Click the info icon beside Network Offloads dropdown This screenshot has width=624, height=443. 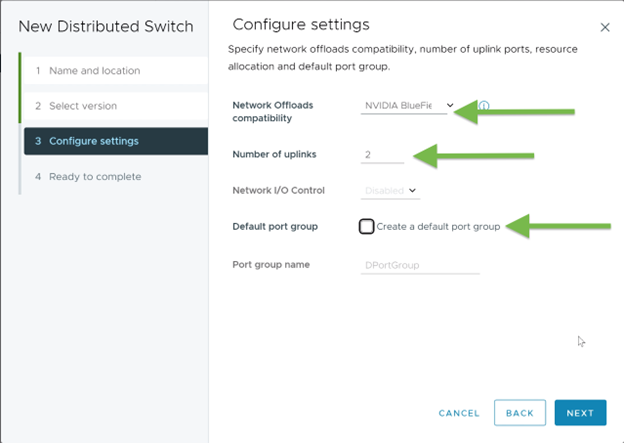pos(484,106)
